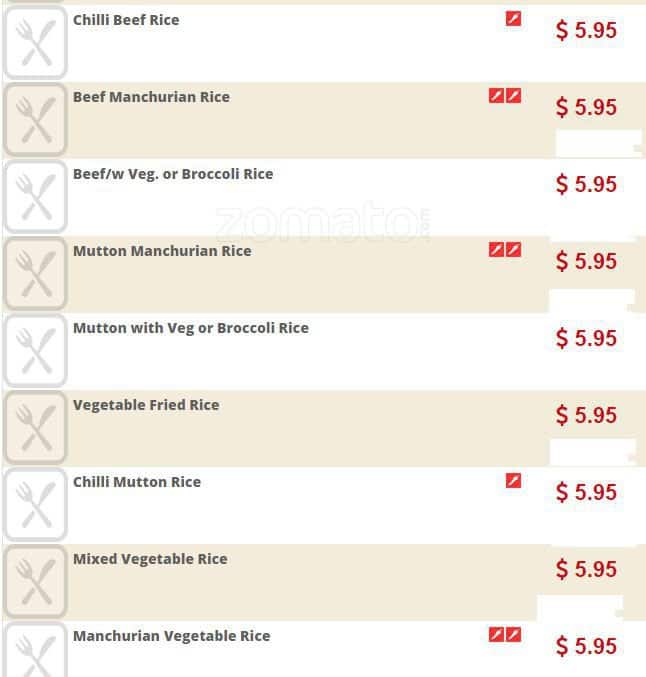The image size is (646, 677).
Task: Open the Beef/w Veg. or Broccoli Rice item
Action: tap(173, 174)
